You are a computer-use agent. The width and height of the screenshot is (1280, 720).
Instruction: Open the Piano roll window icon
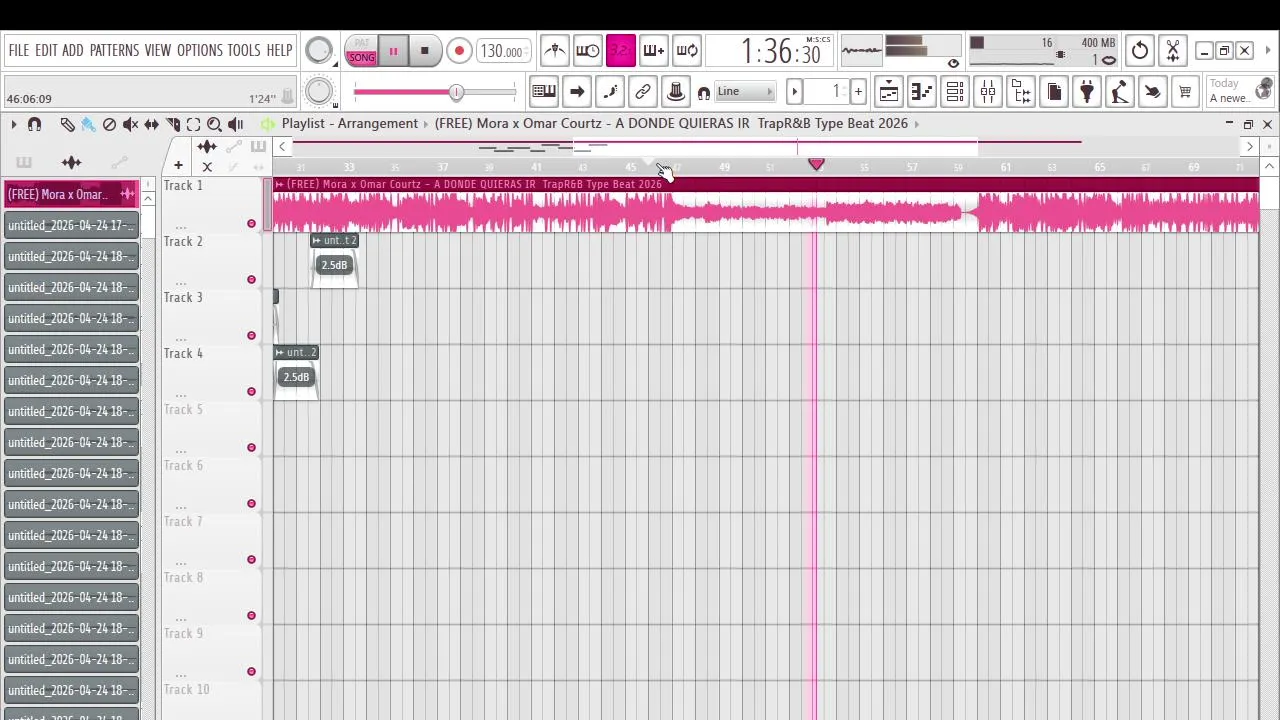[x=922, y=92]
